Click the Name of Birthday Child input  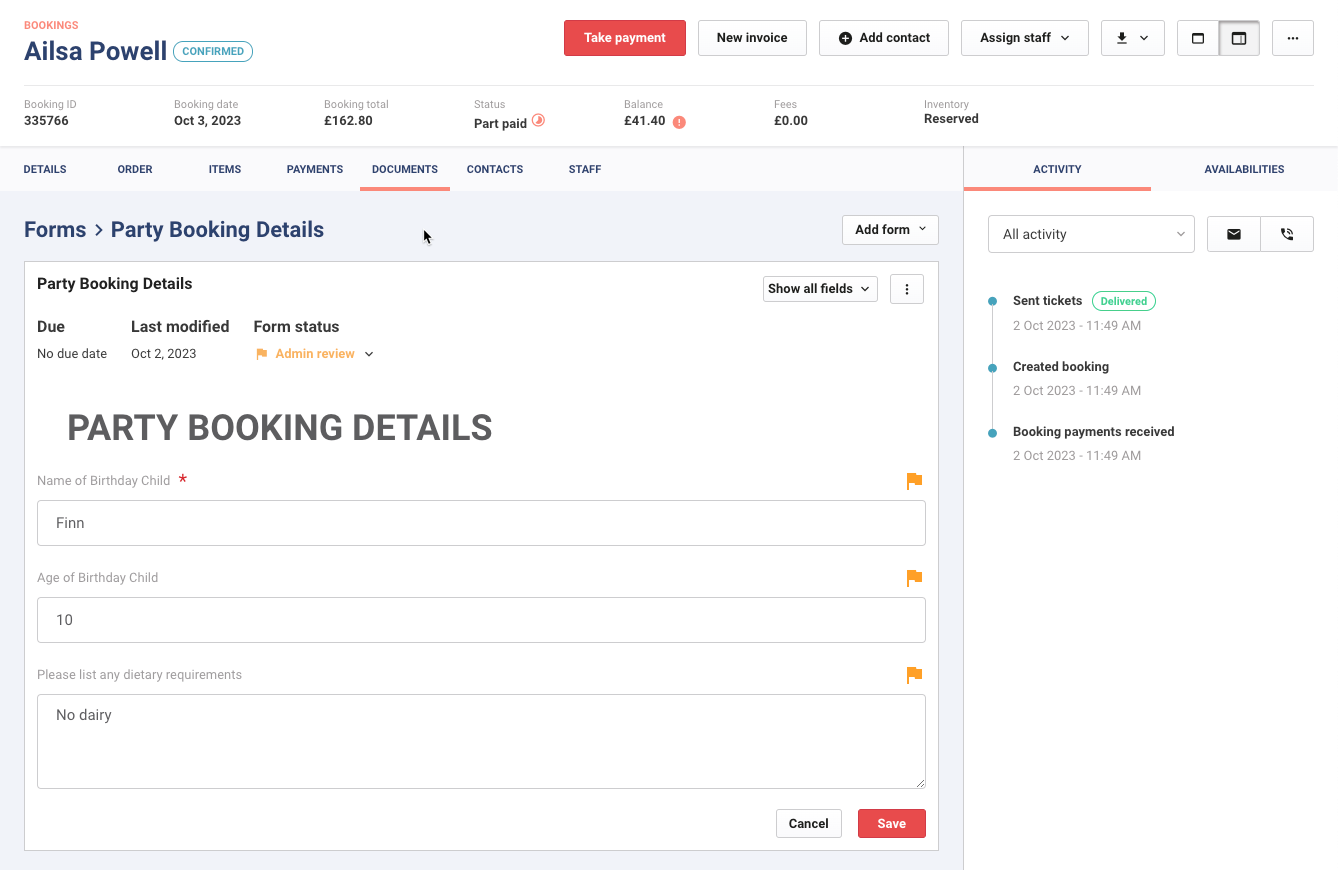click(x=481, y=523)
